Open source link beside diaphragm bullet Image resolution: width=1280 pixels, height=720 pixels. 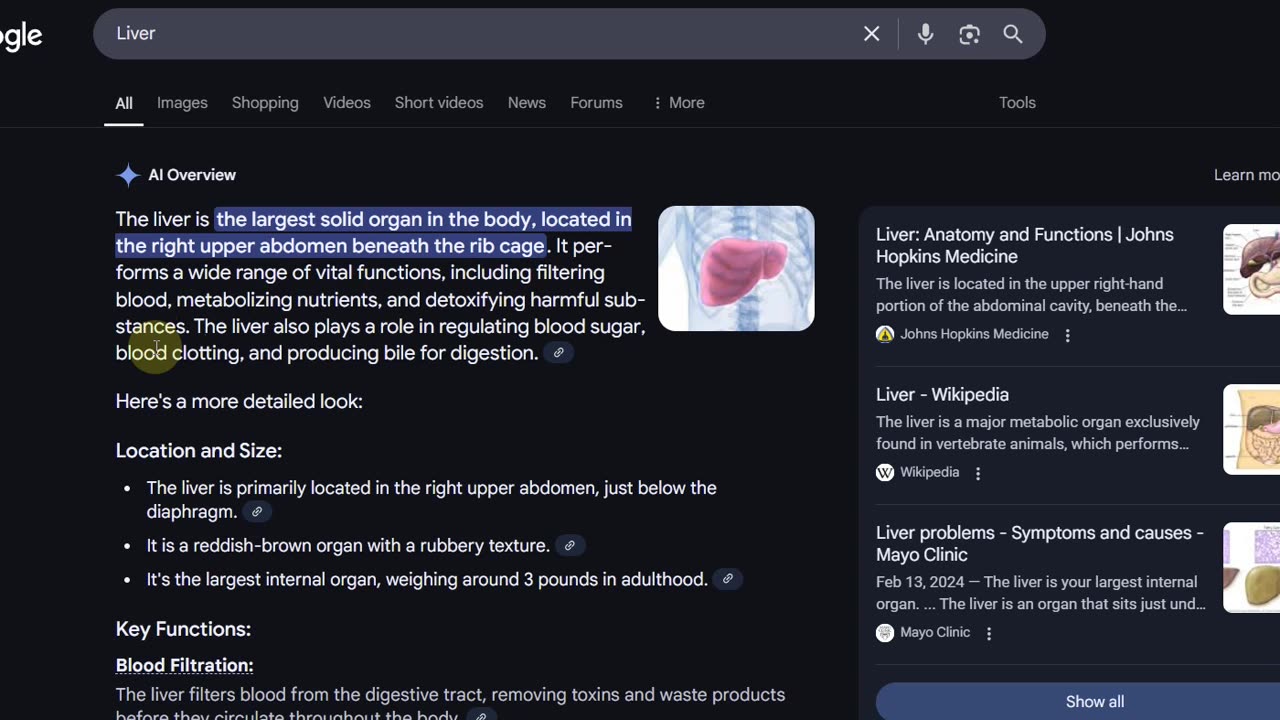[x=257, y=512]
